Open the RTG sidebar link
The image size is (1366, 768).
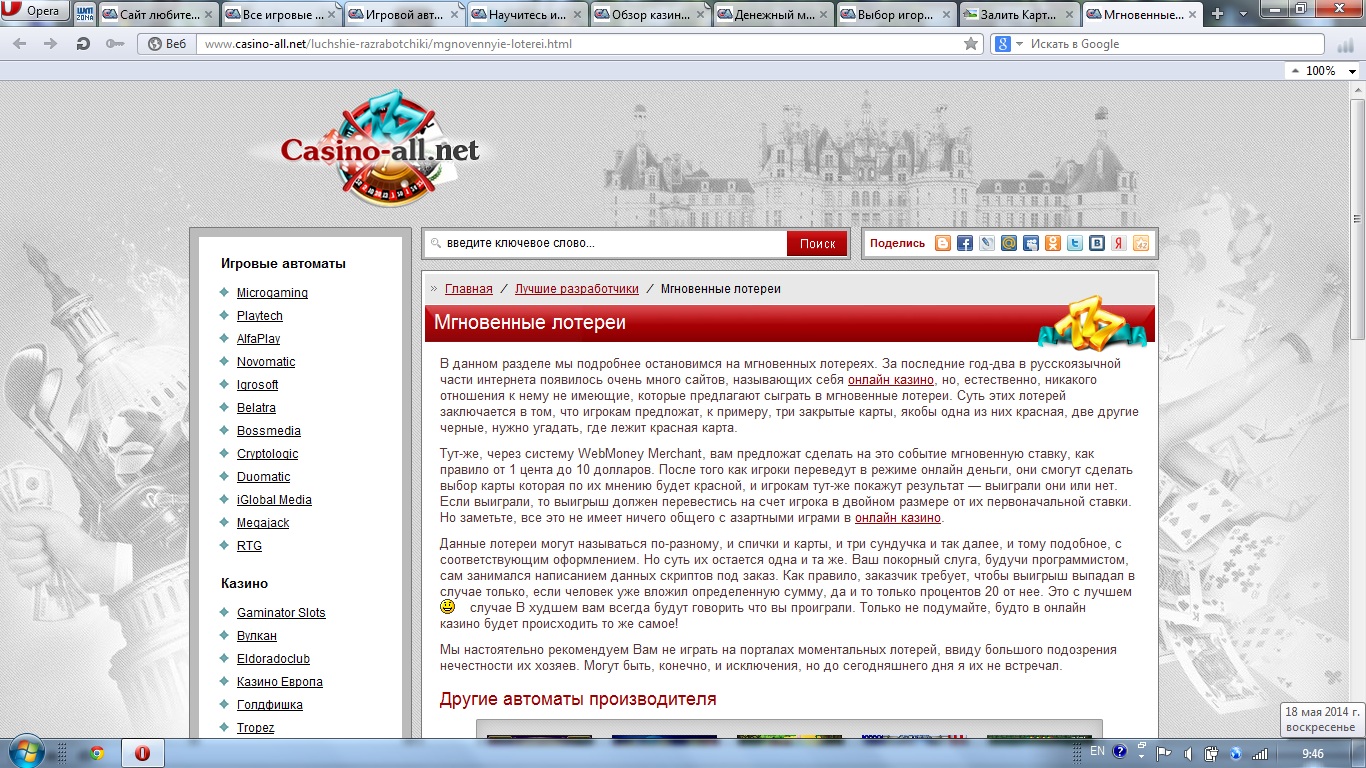tap(249, 546)
